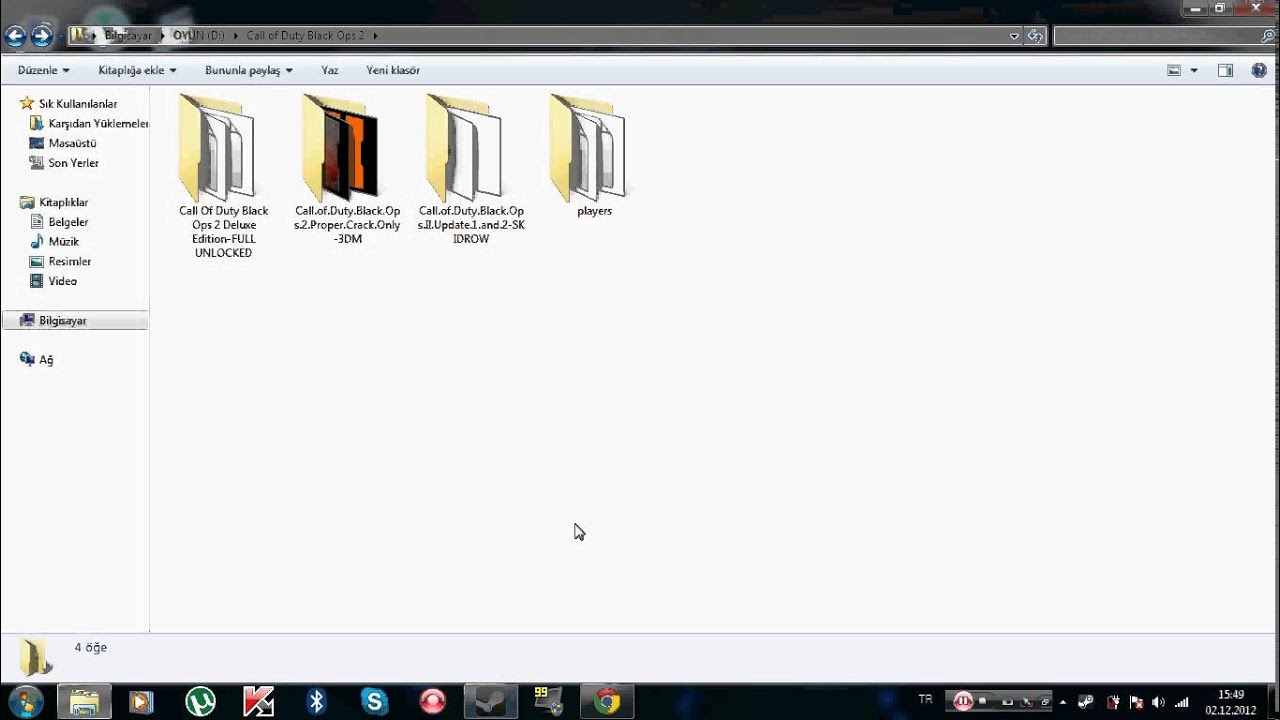1280x720 pixels.
Task: Toggle the preview pane button
Action: coord(1225,70)
